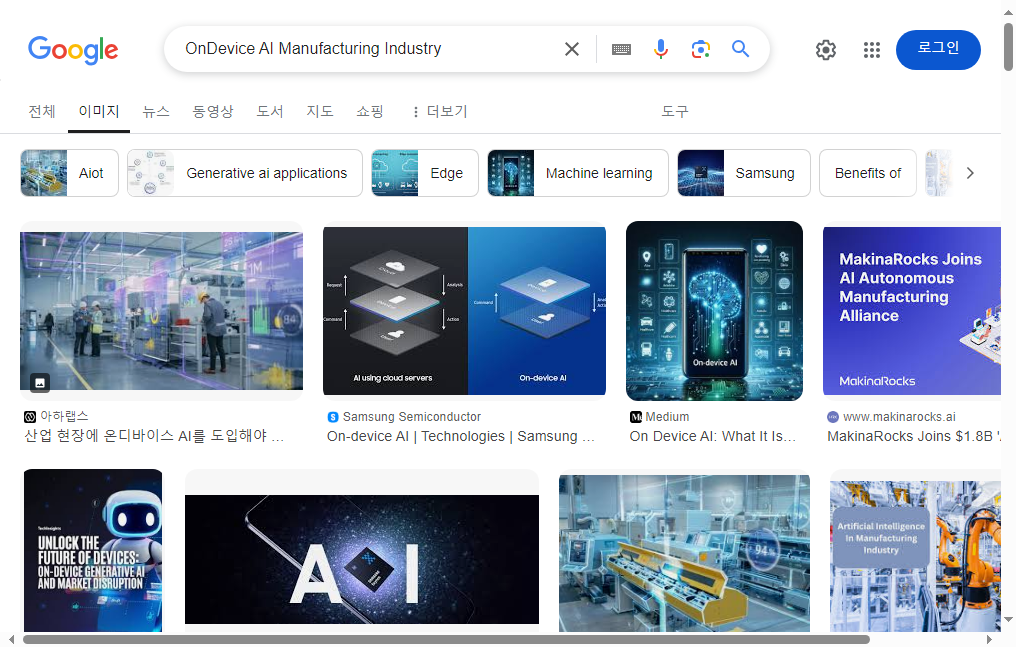The height and width of the screenshot is (647, 1016).
Task: Open MakinaRocks Joins $1.8B link
Action: click(914, 437)
